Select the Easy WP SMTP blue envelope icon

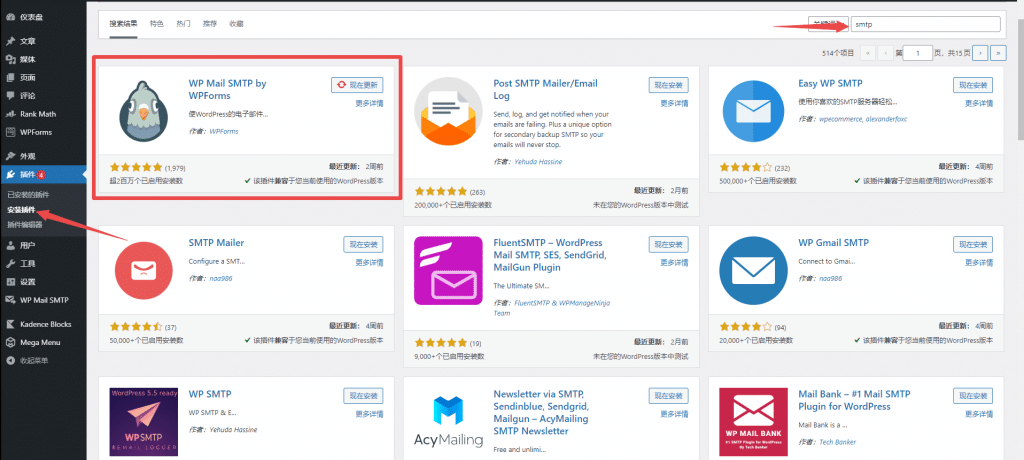(x=753, y=111)
